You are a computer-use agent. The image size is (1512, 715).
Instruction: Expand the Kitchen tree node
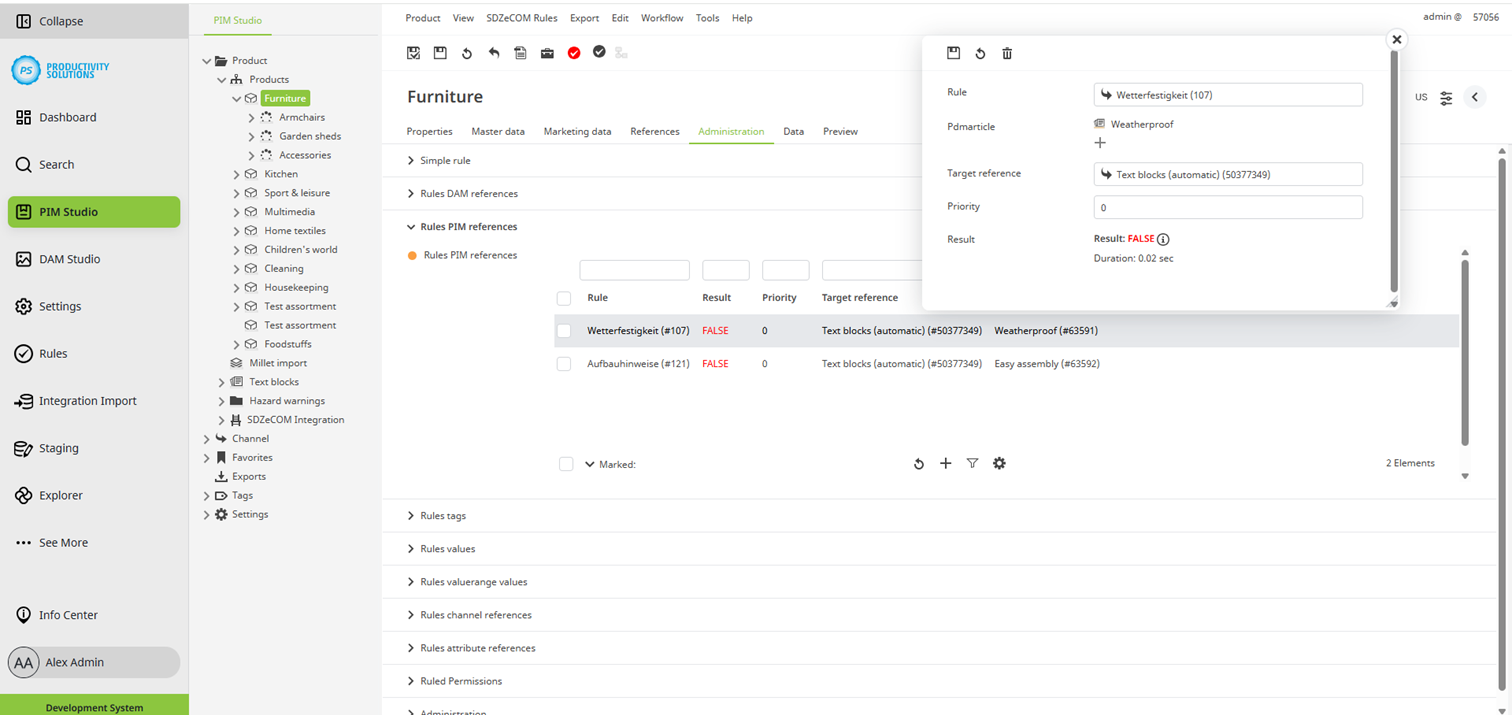(x=237, y=174)
